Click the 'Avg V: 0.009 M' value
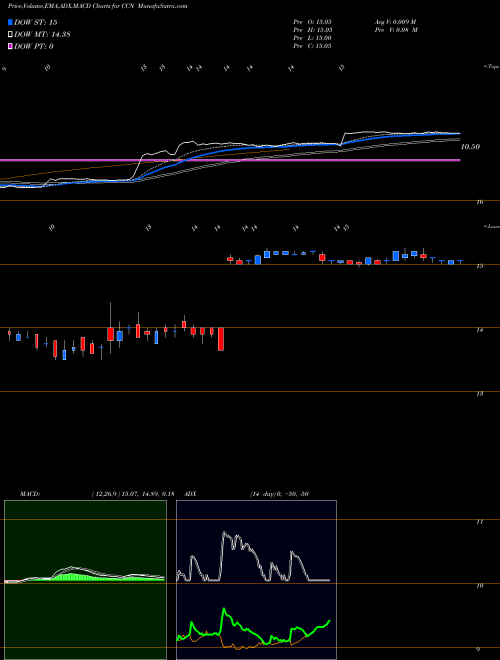500x660 pixels. (x=395, y=21)
